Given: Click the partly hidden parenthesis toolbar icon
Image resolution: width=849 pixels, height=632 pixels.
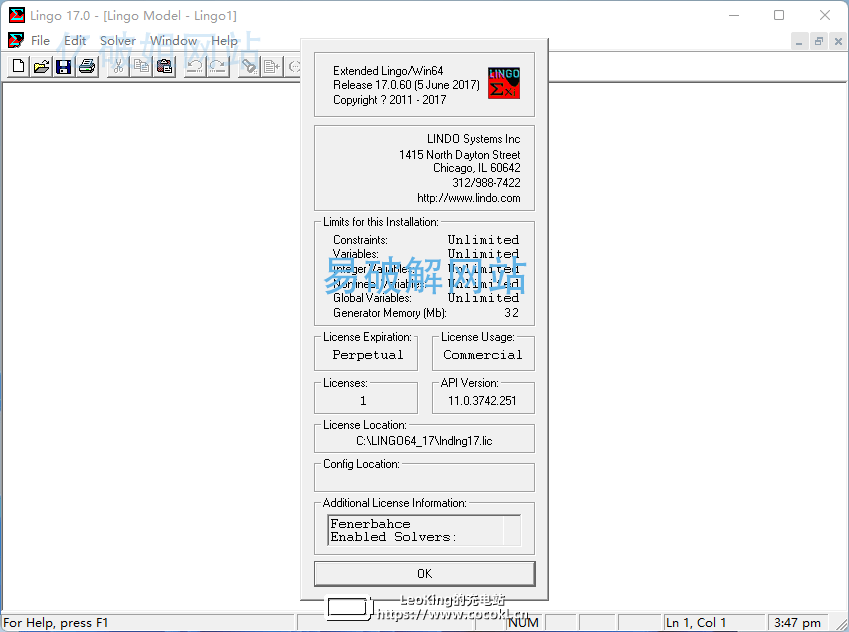Looking at the screenshot, I should 293,67.
